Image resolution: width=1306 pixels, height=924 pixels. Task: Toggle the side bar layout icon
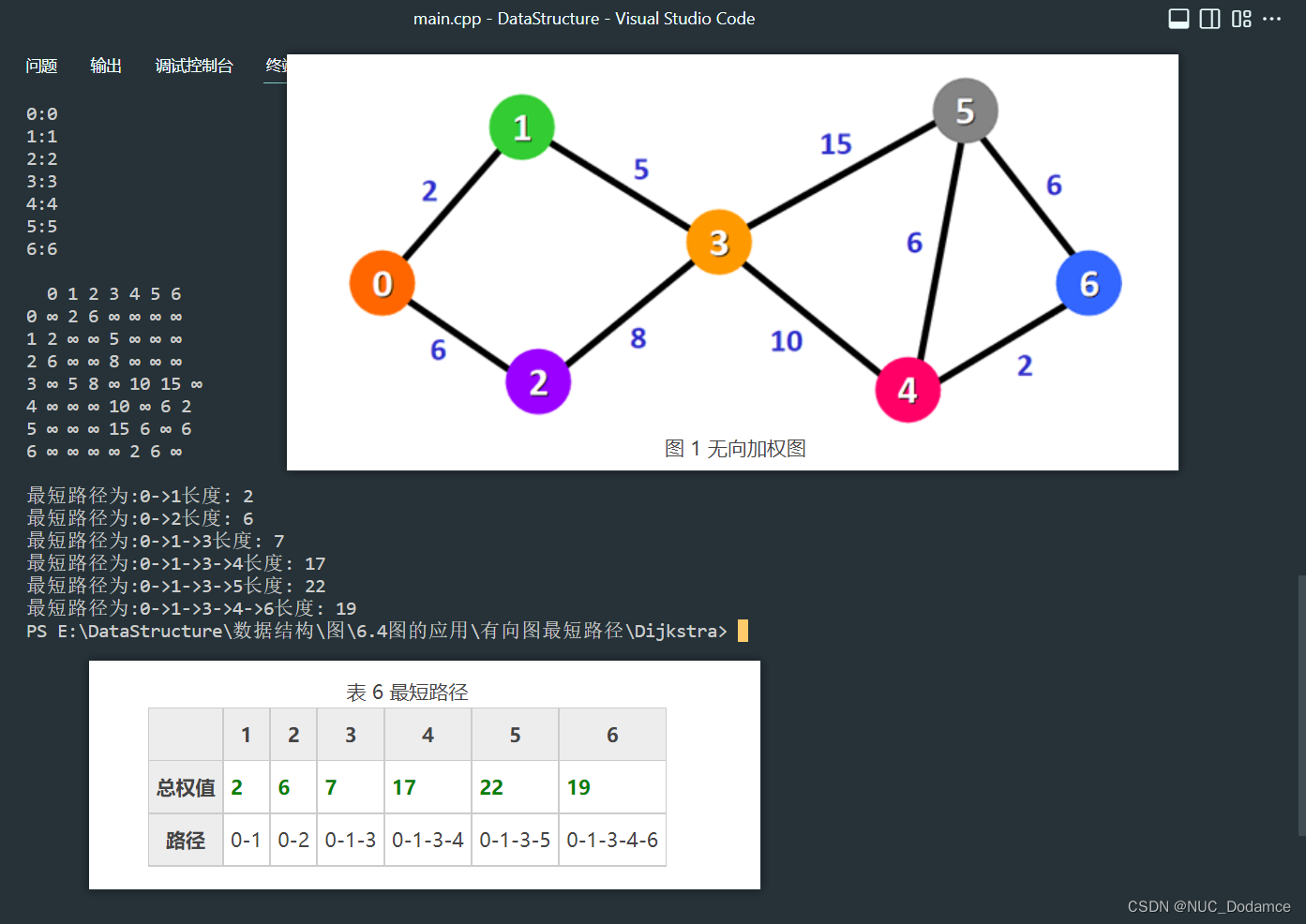pyautogui.click(x=1210, y=19)
